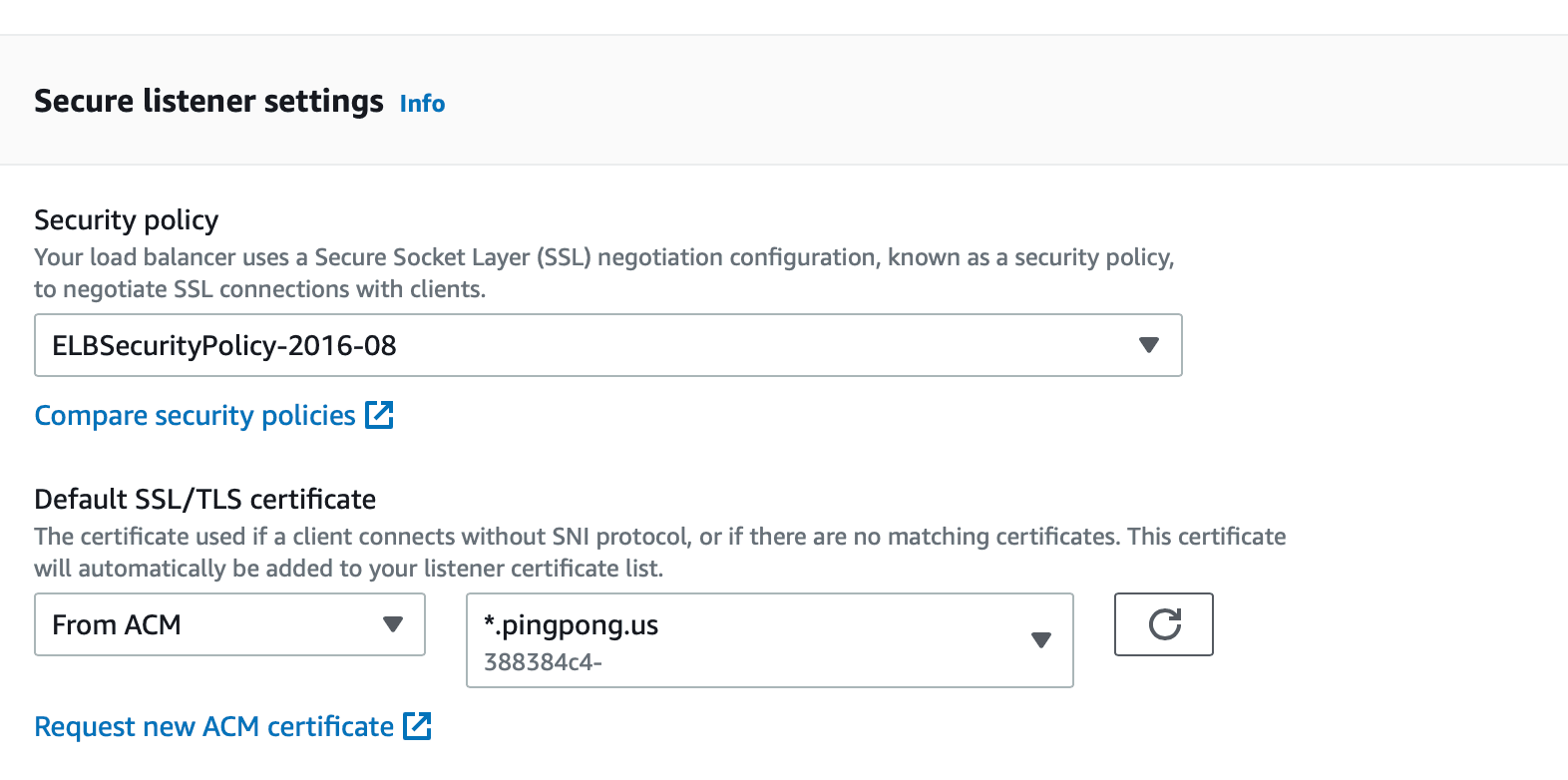Click the 'will automatically be added' description line

[x=348, y=569]
